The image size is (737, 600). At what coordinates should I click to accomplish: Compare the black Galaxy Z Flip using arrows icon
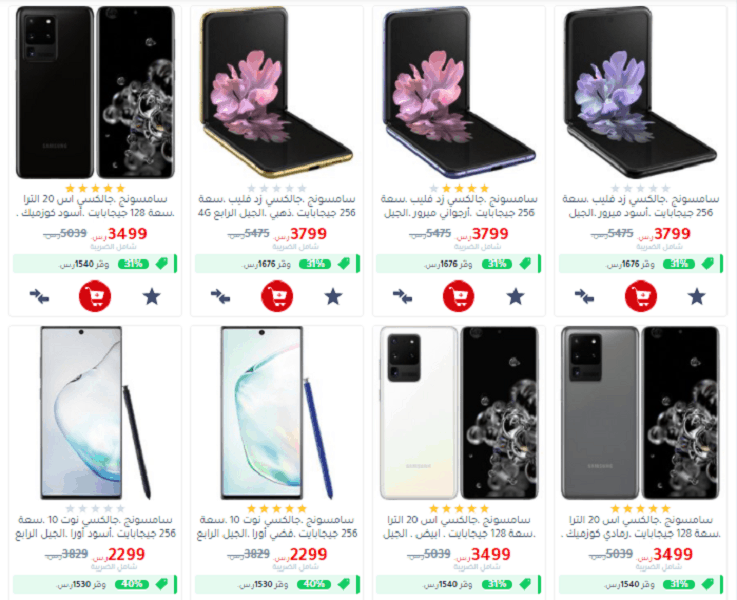584,296
